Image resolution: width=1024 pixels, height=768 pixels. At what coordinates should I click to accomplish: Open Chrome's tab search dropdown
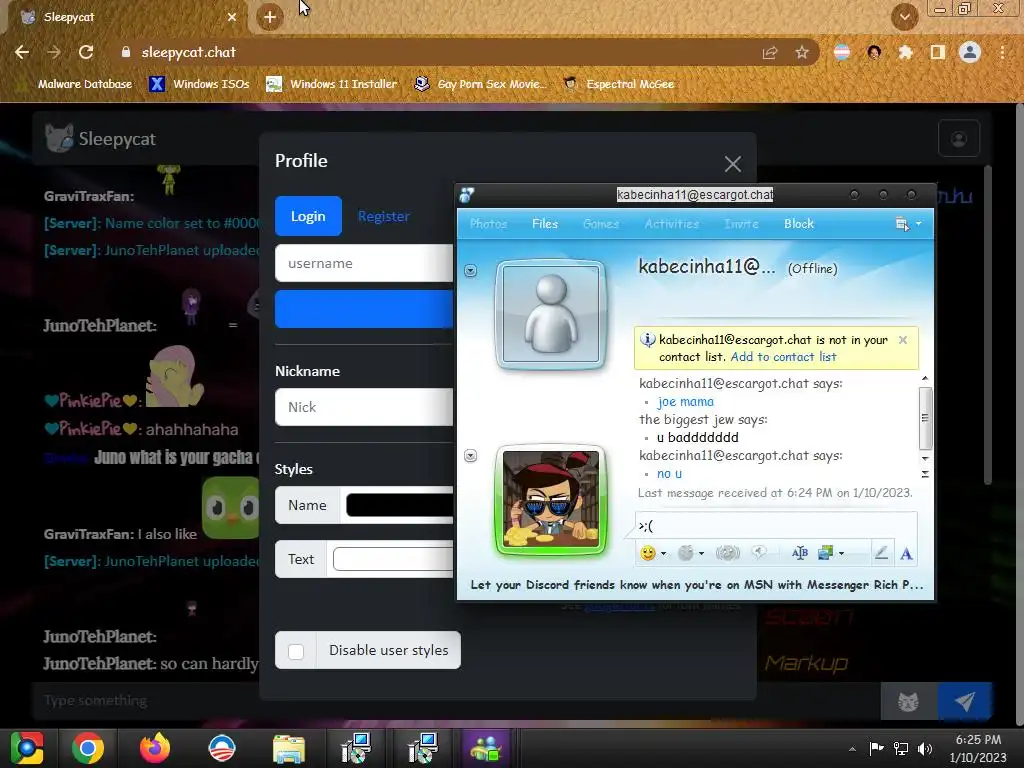(905, 17)
